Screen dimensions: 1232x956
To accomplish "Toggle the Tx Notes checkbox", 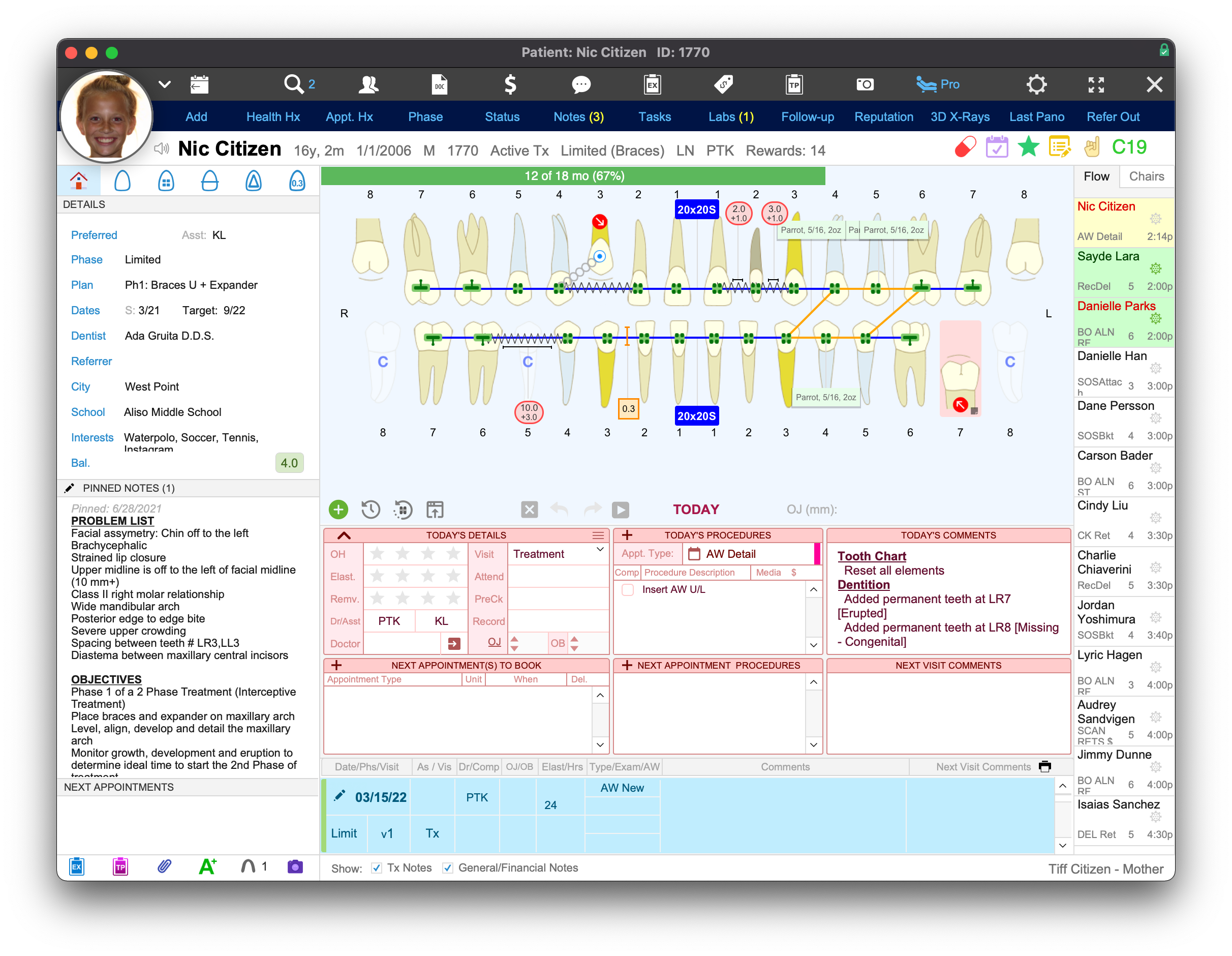I will pyautogui.click(x=377, y=868).
